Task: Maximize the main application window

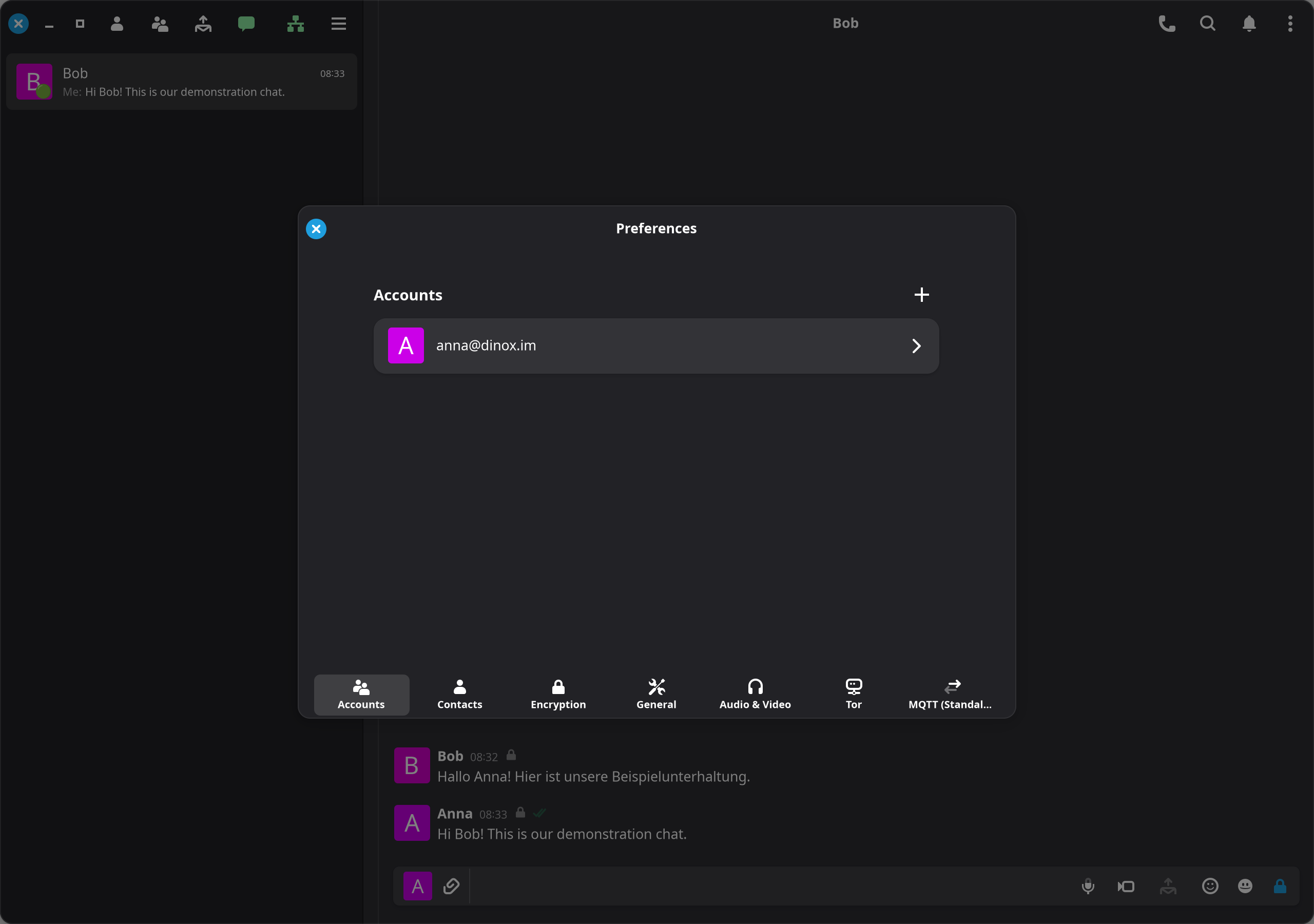Action: [80, 24]
